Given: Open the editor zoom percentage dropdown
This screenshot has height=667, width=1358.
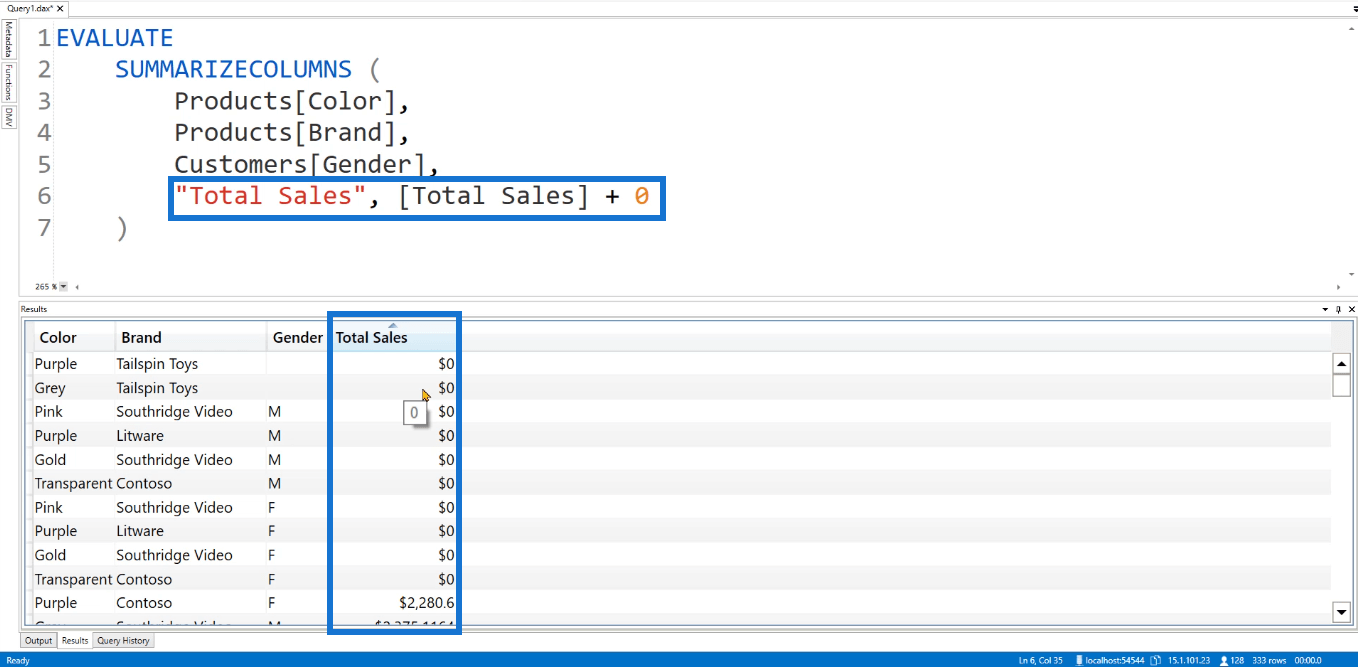Looking at the screenshot, I should [x=64, y=287].
